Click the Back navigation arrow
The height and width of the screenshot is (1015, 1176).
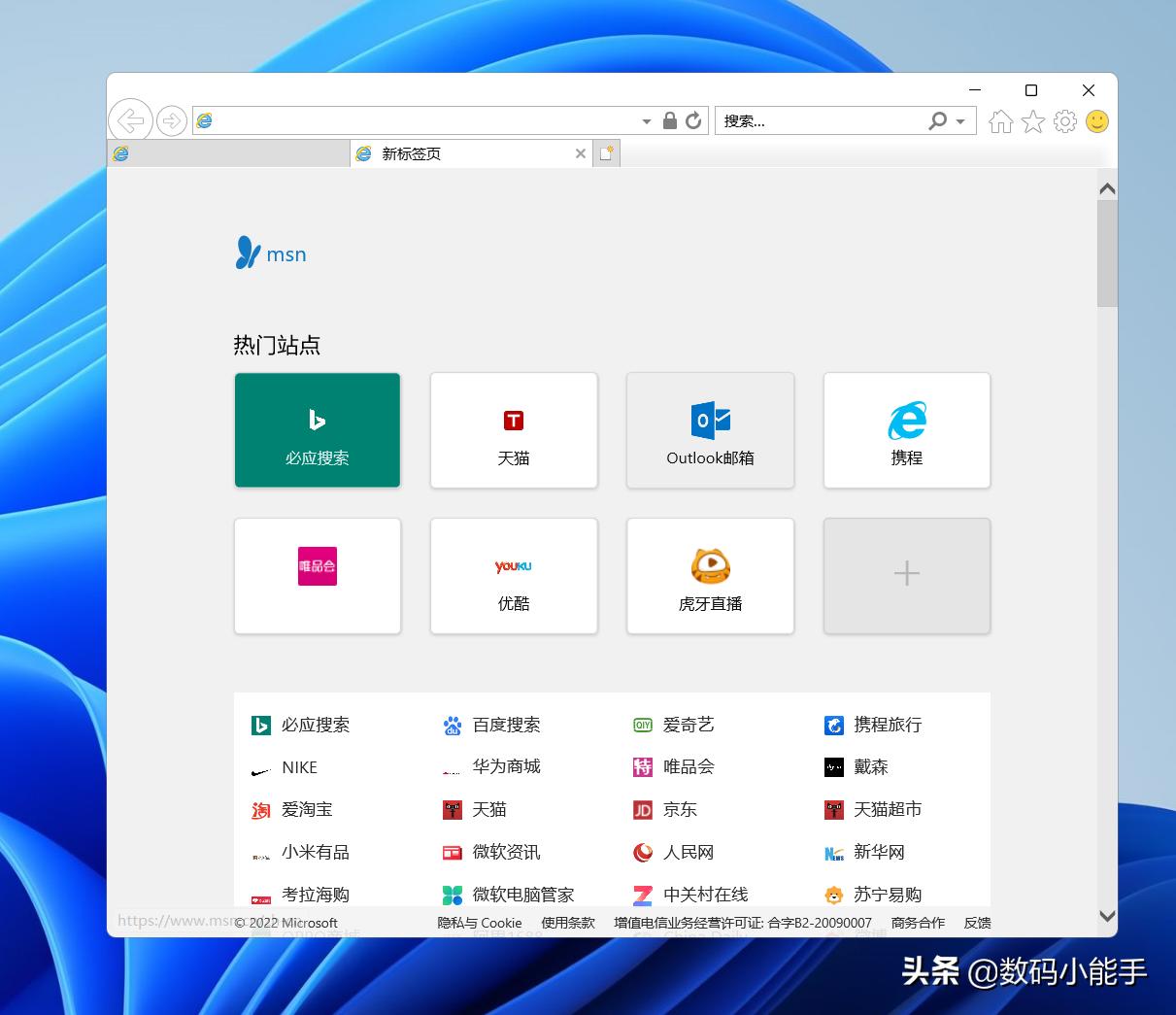point(131,120)
